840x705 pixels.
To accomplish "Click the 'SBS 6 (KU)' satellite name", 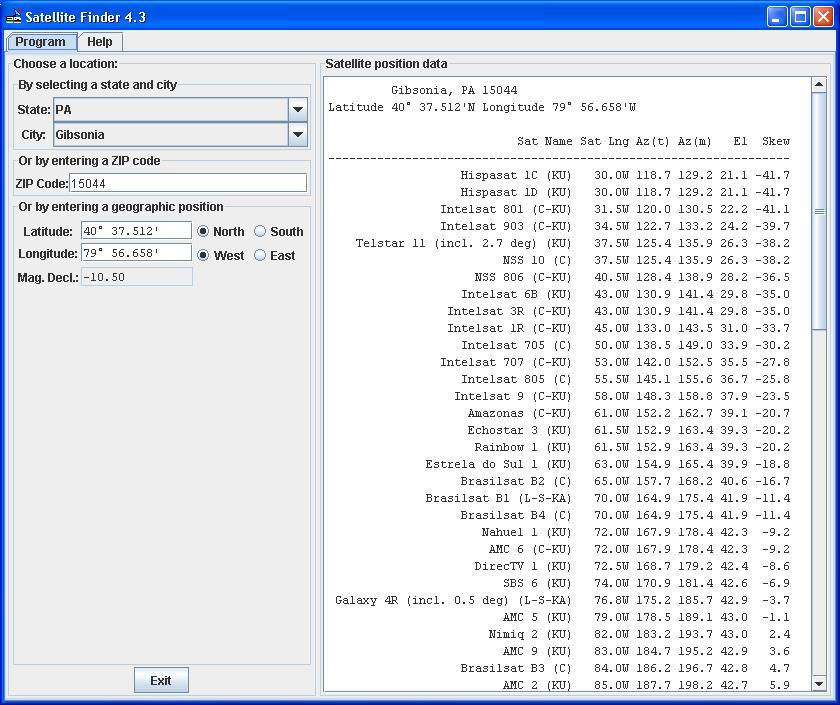I will coord(537,583).
